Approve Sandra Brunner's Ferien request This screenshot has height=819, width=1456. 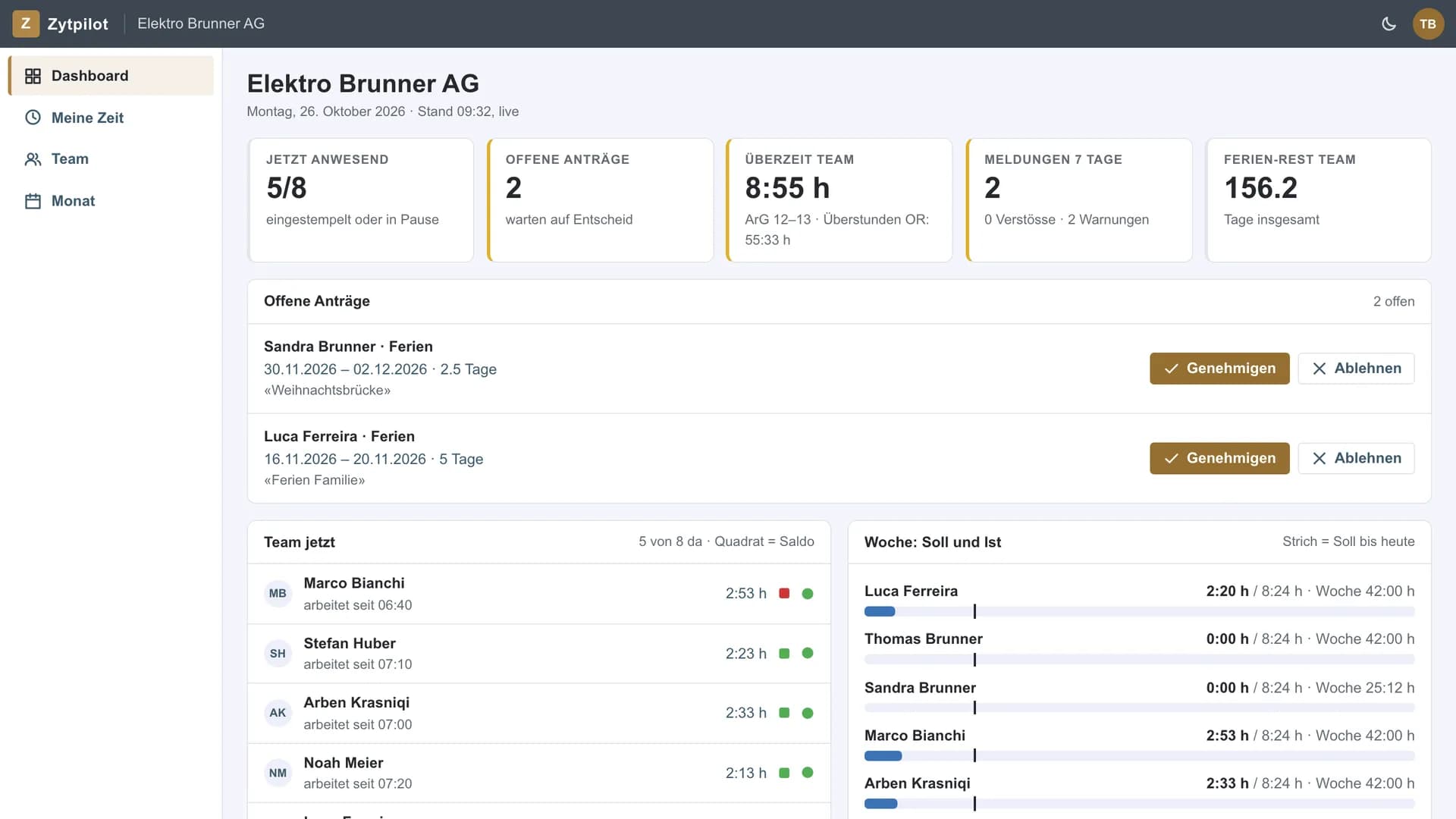point(1219,369)
